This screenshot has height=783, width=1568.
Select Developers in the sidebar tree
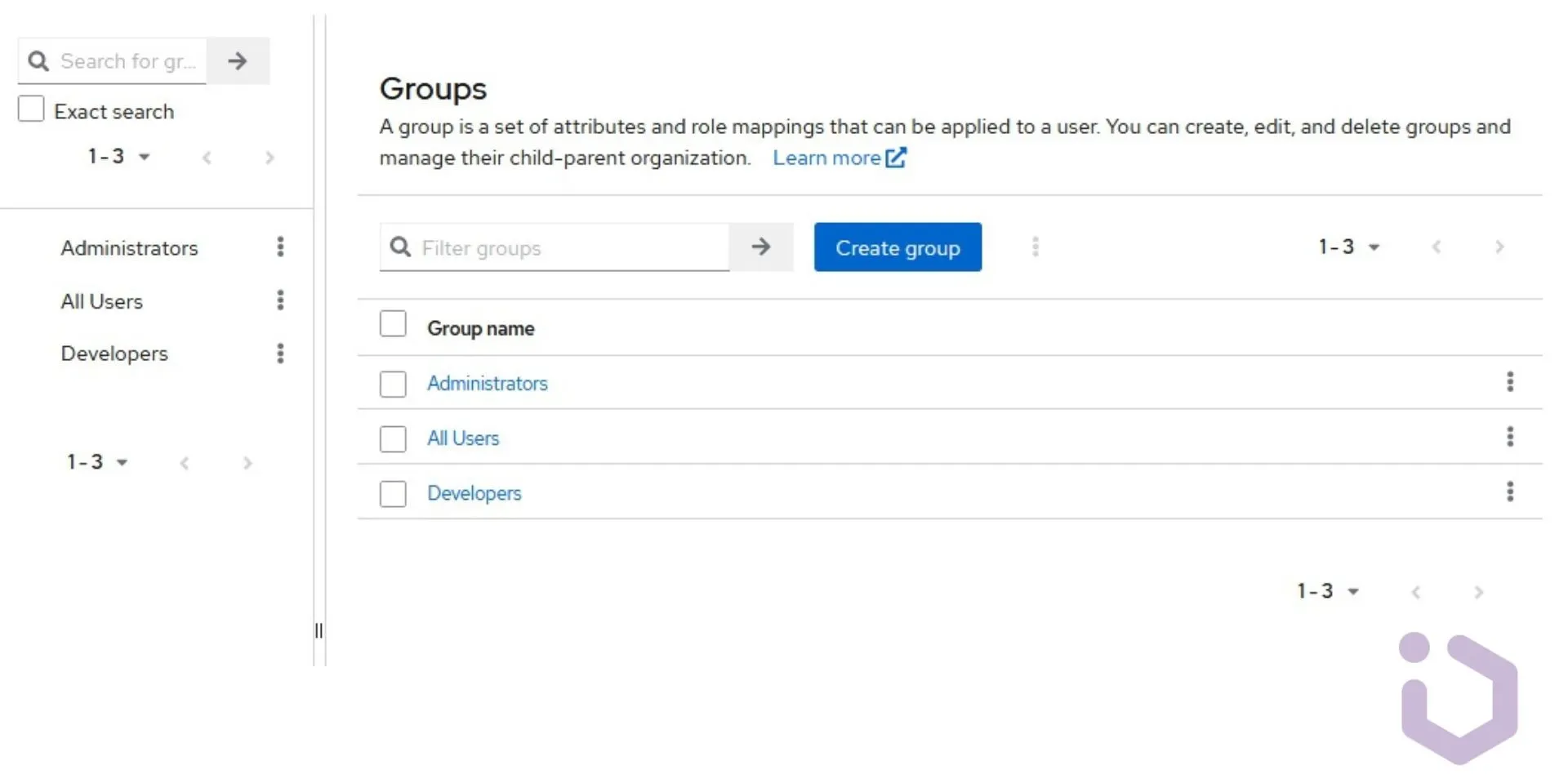pos(114,354)
